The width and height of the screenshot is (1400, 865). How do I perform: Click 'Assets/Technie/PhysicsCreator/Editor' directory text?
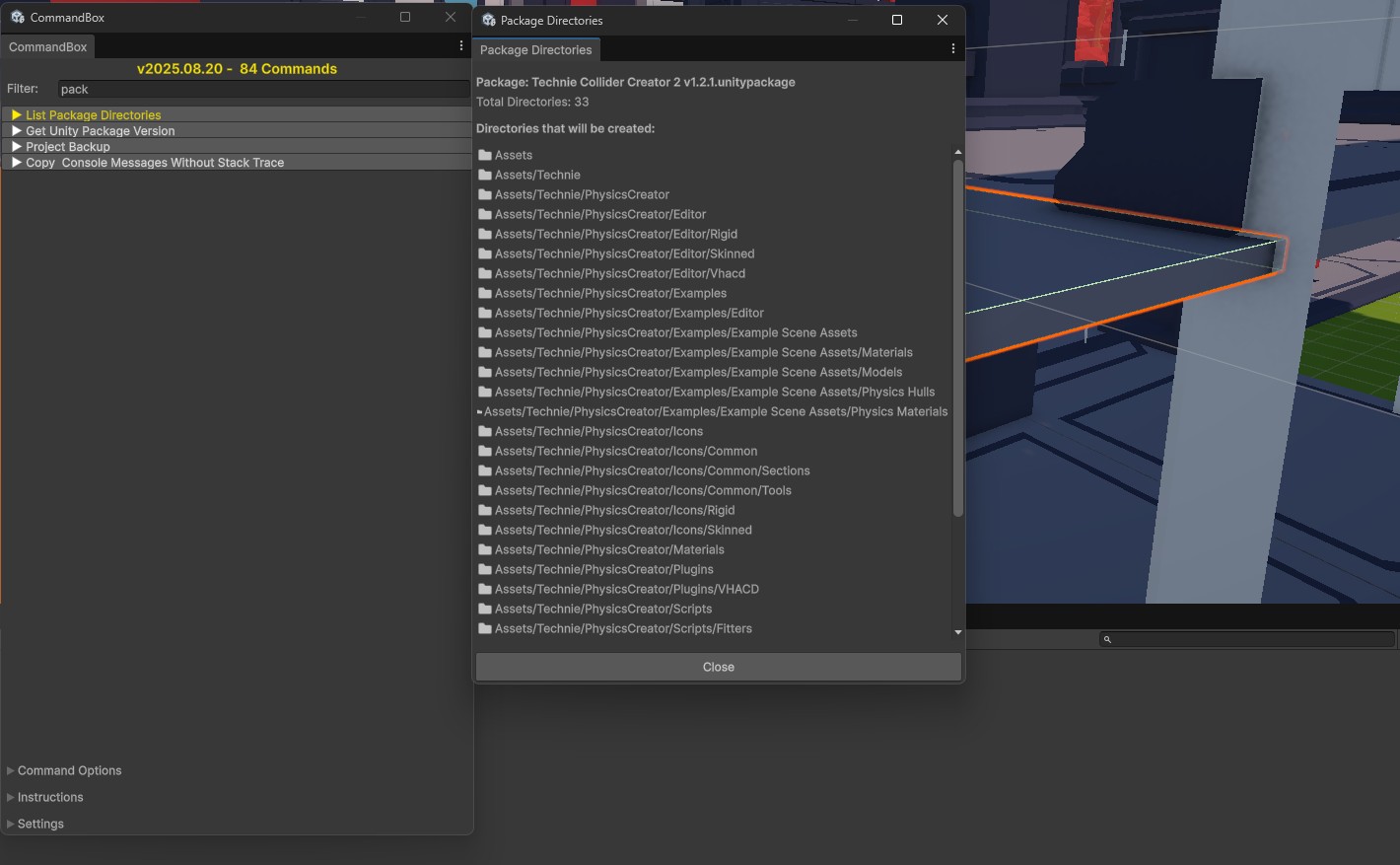point(600,214)
